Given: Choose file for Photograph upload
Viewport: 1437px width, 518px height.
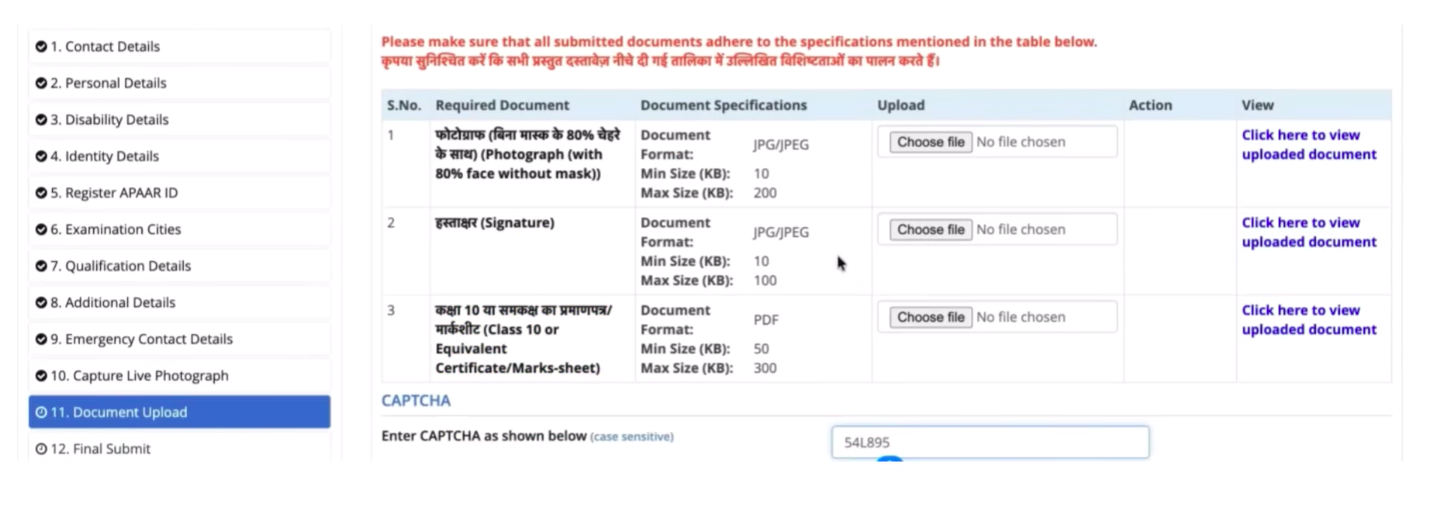Looking at the screenshot, I should (x=930, y=142).
